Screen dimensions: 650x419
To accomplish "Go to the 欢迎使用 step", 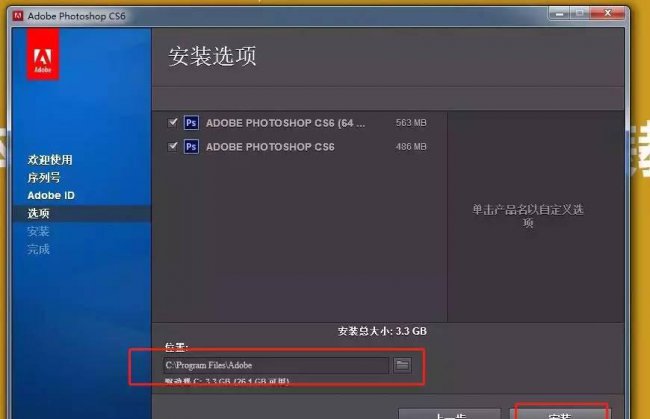I will [x=50, y=160].
